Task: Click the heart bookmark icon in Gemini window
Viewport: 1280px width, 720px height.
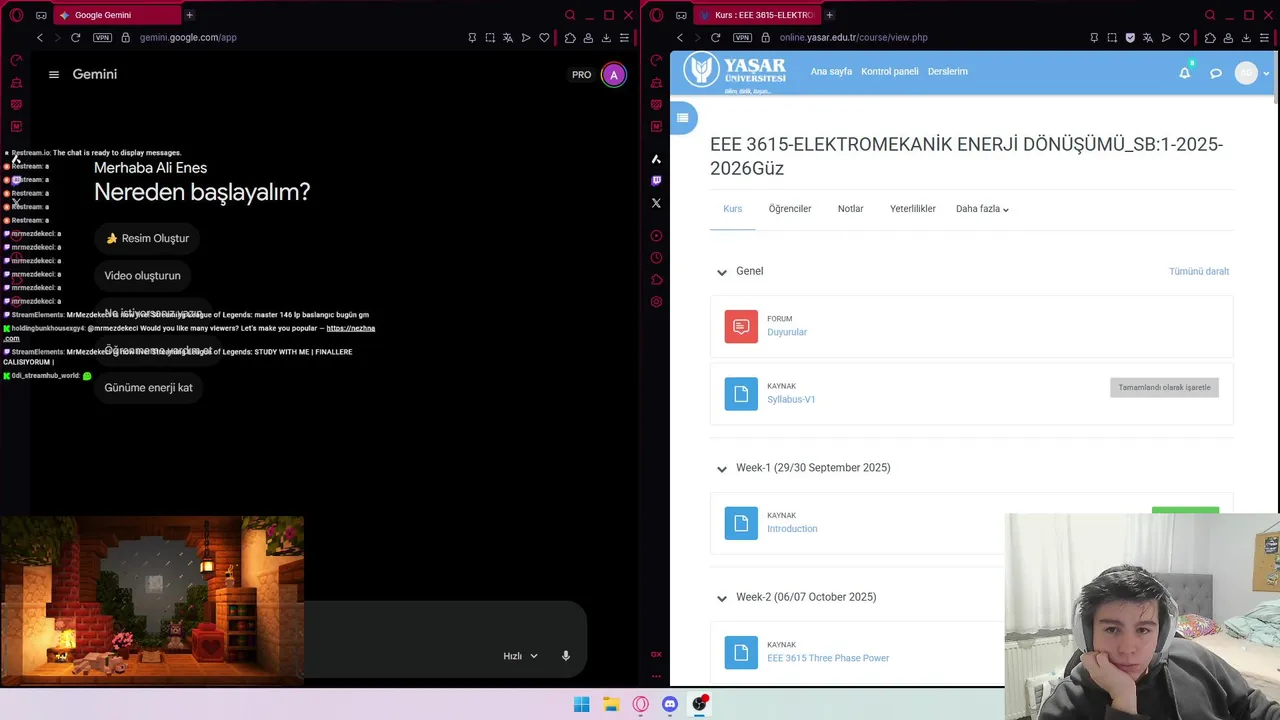Action: [544, 37]
